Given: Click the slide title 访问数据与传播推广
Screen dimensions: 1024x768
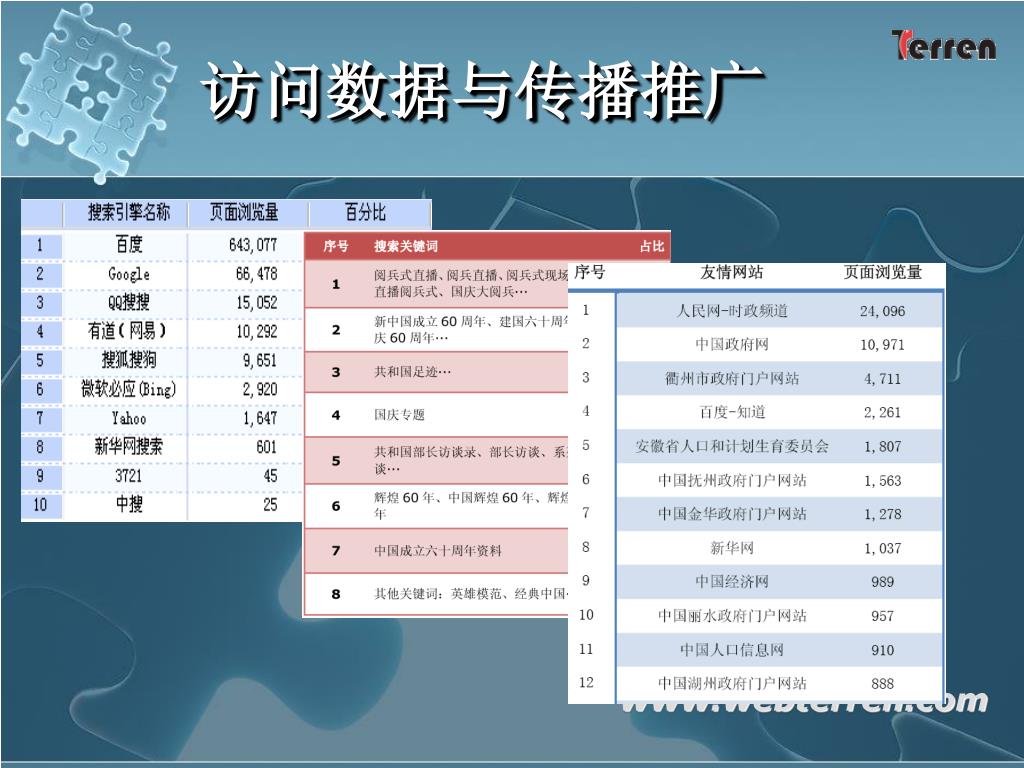Looking at the screenshot, I should pos(484,92).
